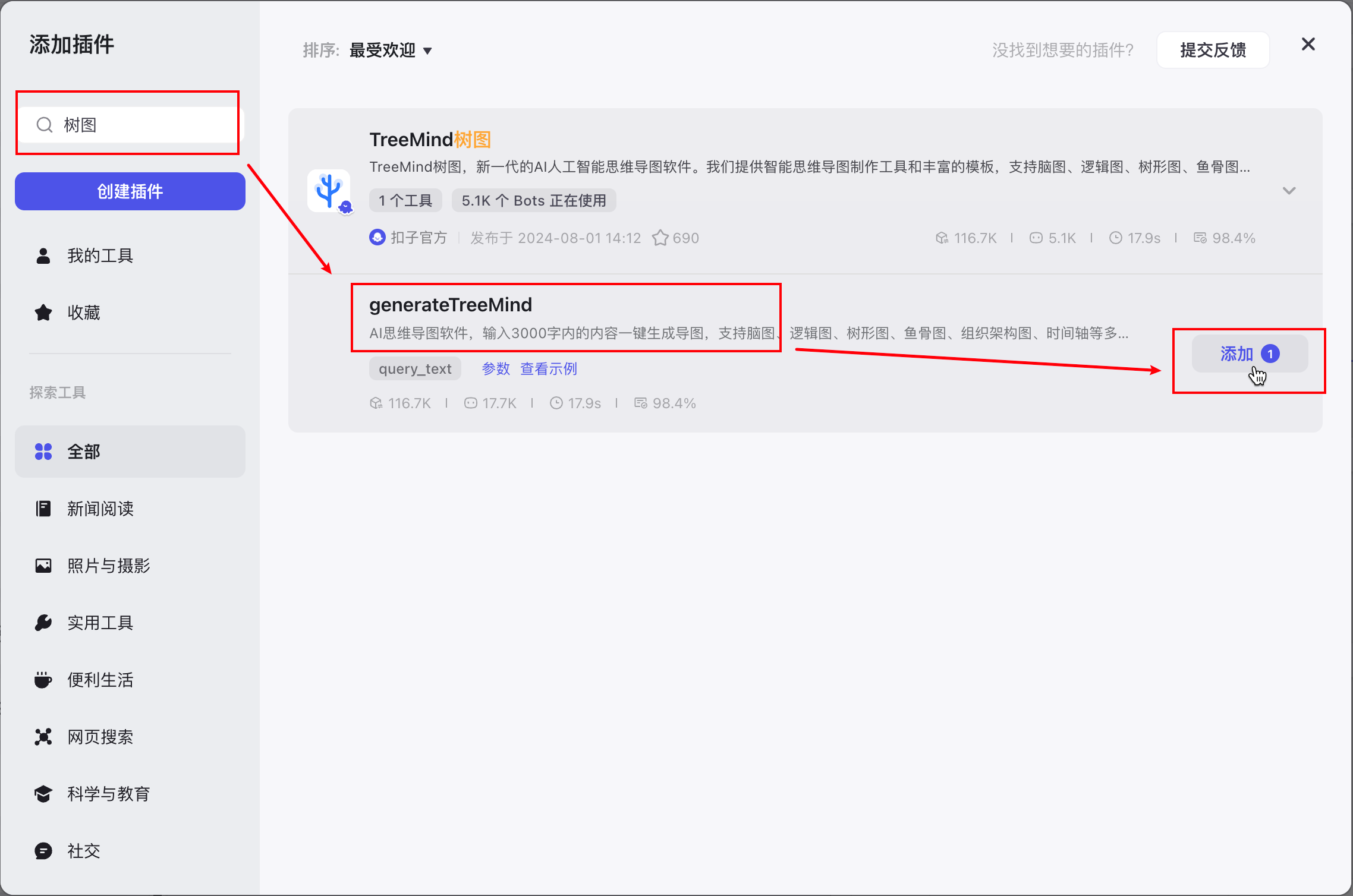Image resolution: width=1353 pixels, height=896 pixels.
Task: Click the search magnifier icon
Action: pyautogui.click(x=45, y=125)
